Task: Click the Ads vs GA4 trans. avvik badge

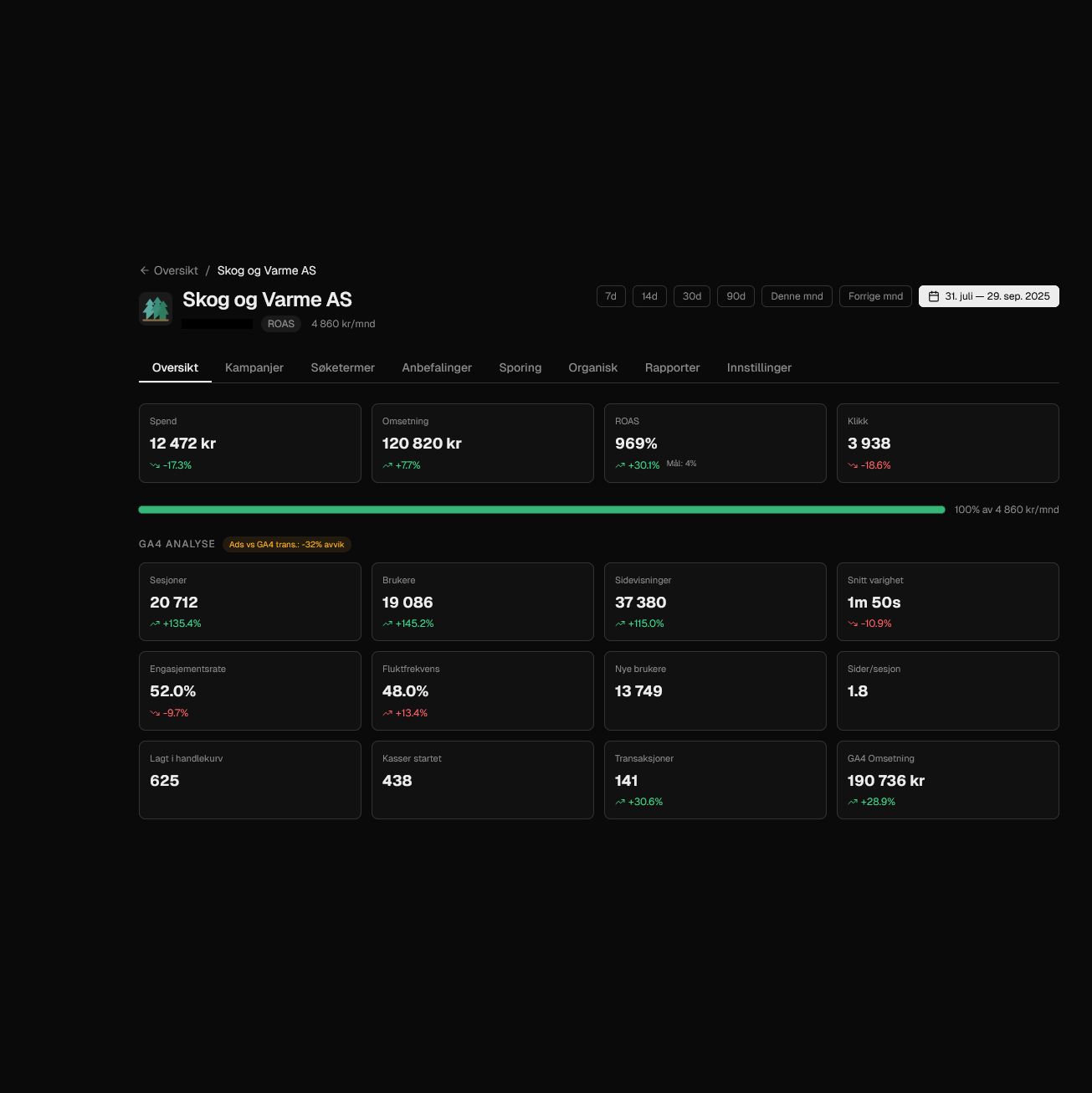Action: tap(286, 544)
